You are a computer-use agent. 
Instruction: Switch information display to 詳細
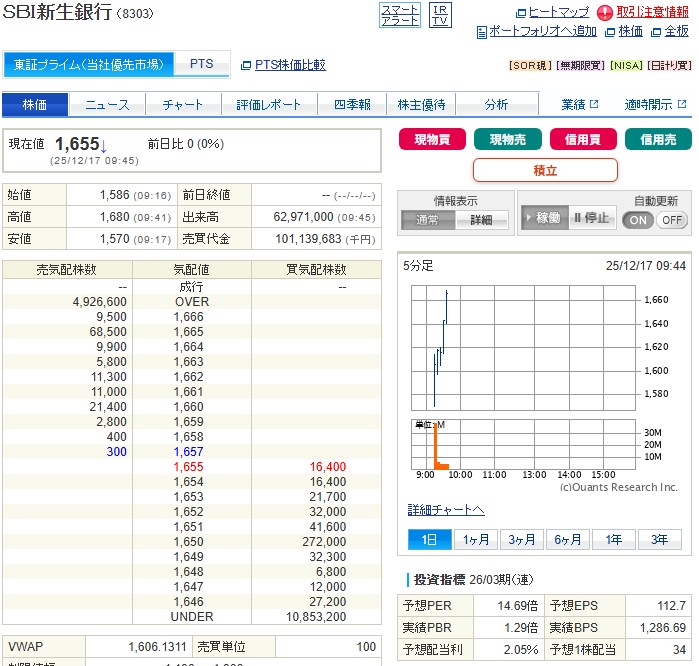[481, 220]
